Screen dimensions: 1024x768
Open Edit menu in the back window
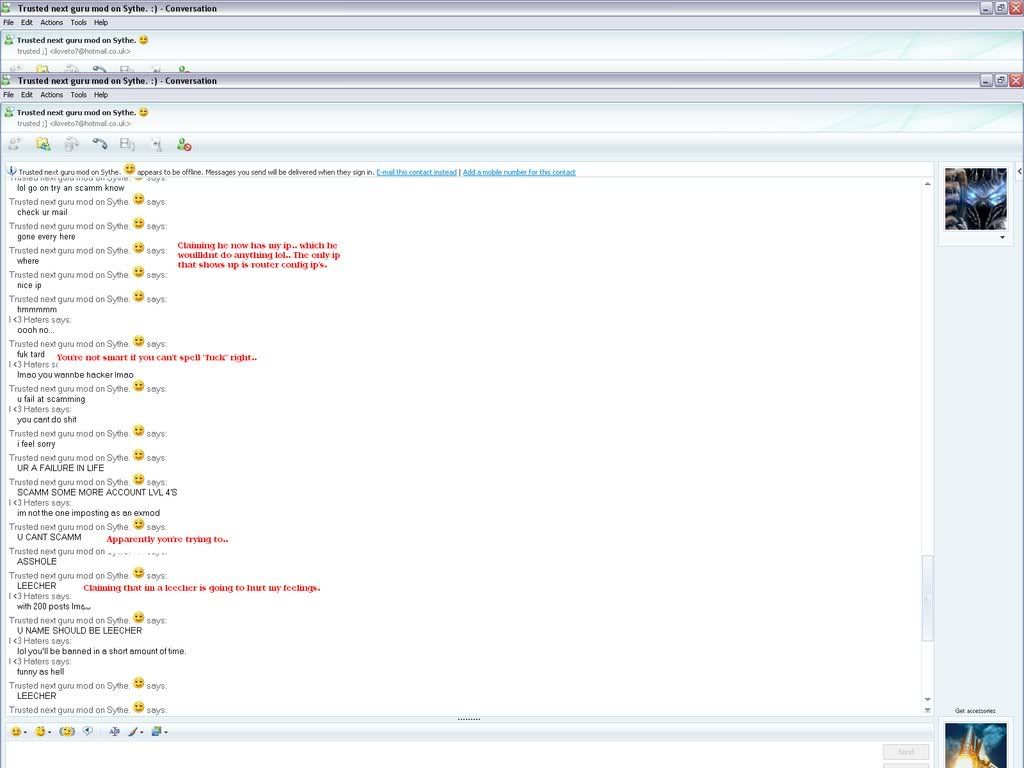(x=27, y=22)
